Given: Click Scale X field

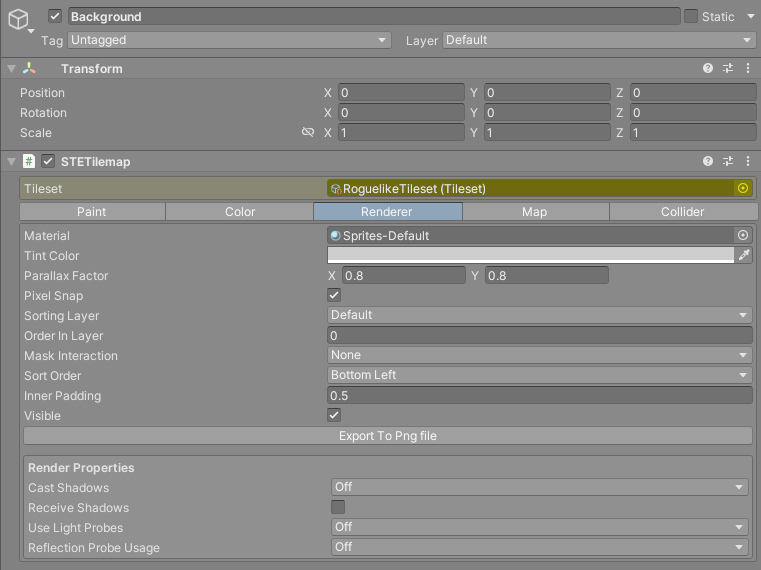Looking at the screenshot, I should pyautogui.click(x=401, y=133).
